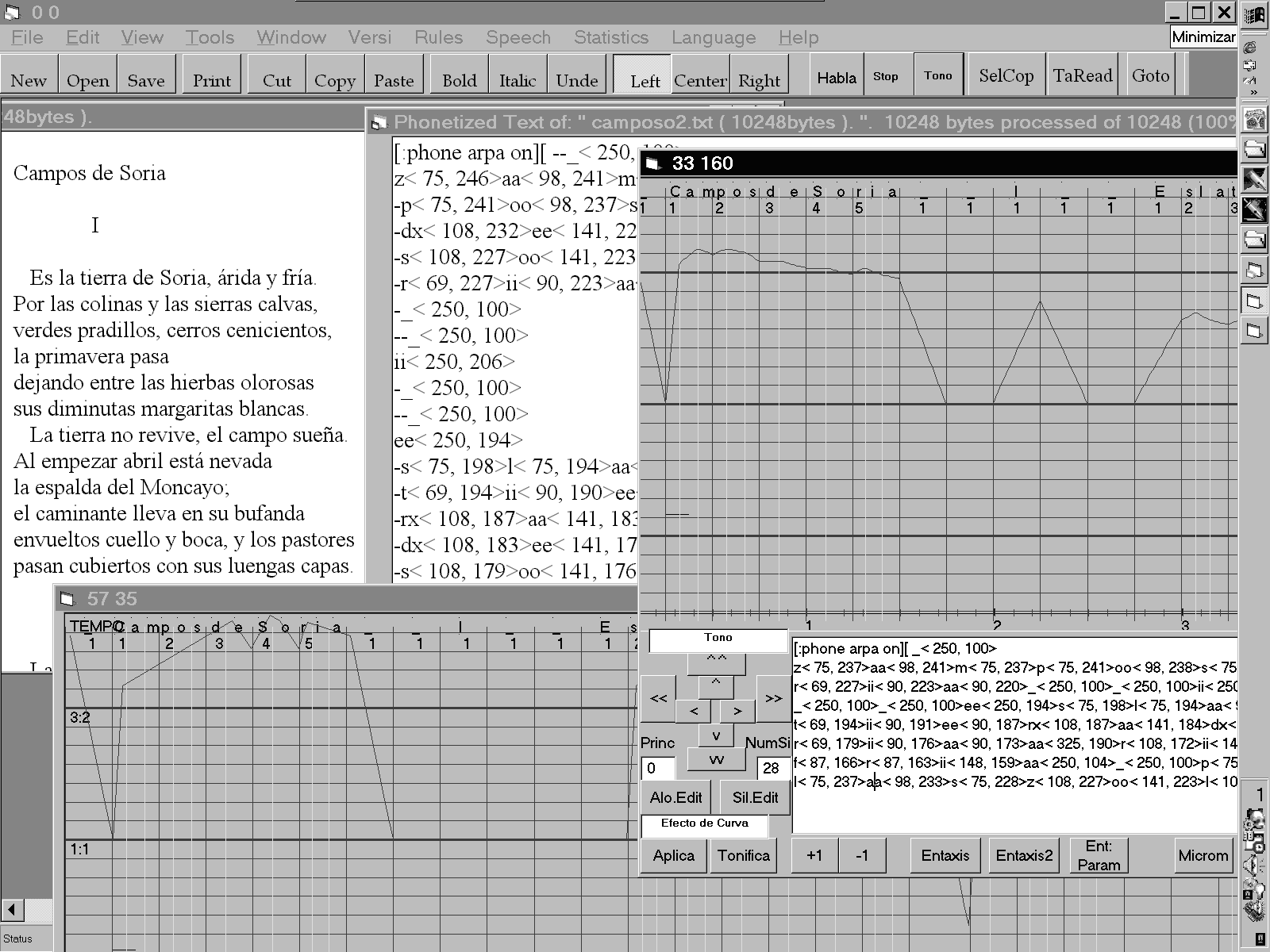Click the single v down button

coord(716,735)
